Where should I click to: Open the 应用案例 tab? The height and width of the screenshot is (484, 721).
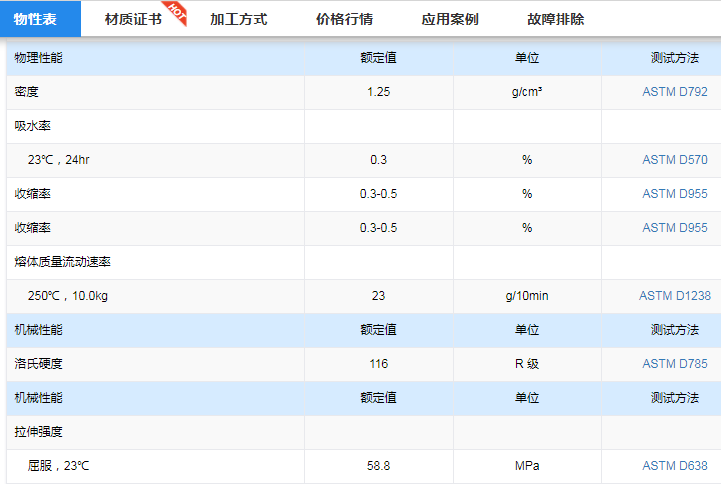(x=450, y=19)
